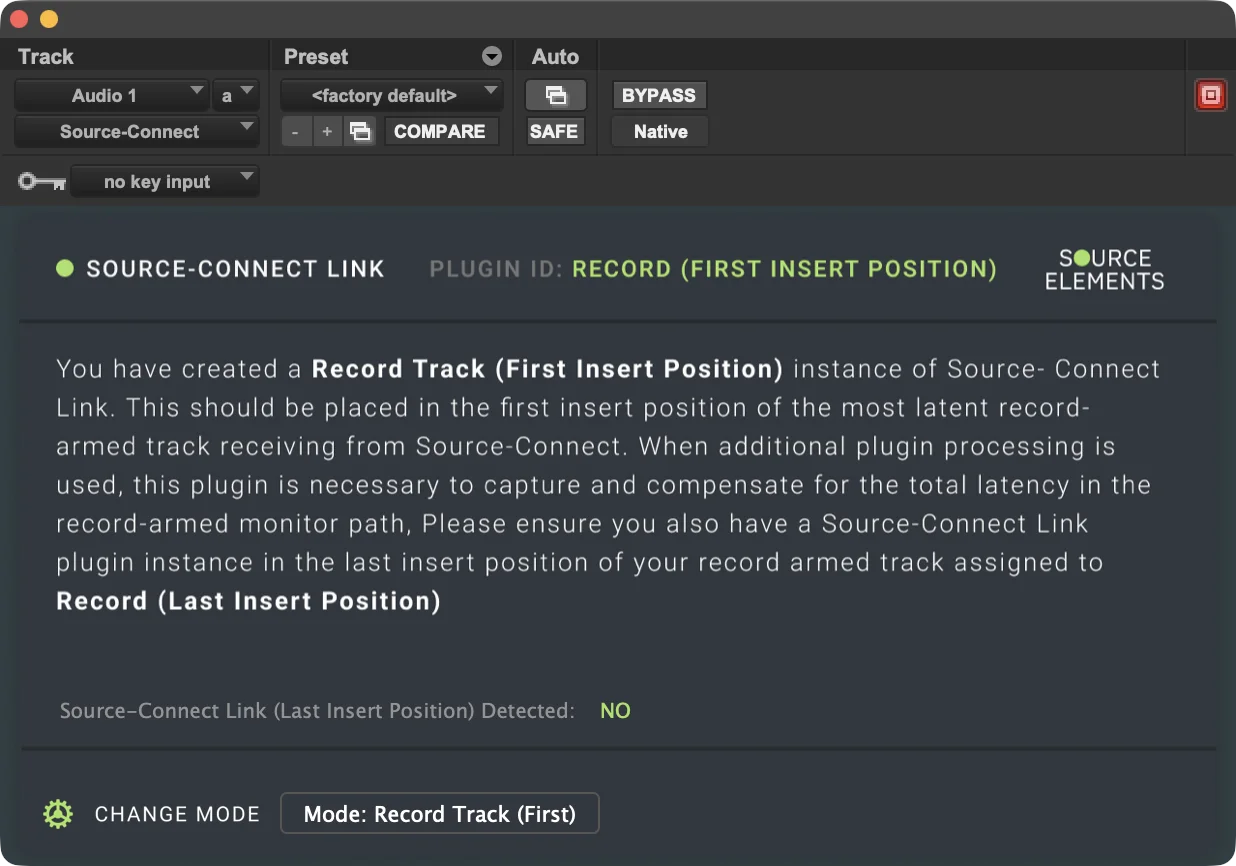
Task: Click bold 'Record (Last Insert Position)' text
Action: click(x=248, y=601)
